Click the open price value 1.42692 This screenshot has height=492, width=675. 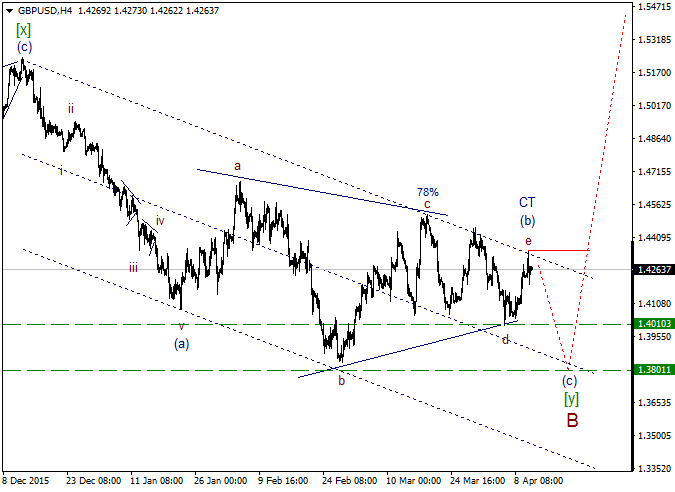(x=95, y=11)
